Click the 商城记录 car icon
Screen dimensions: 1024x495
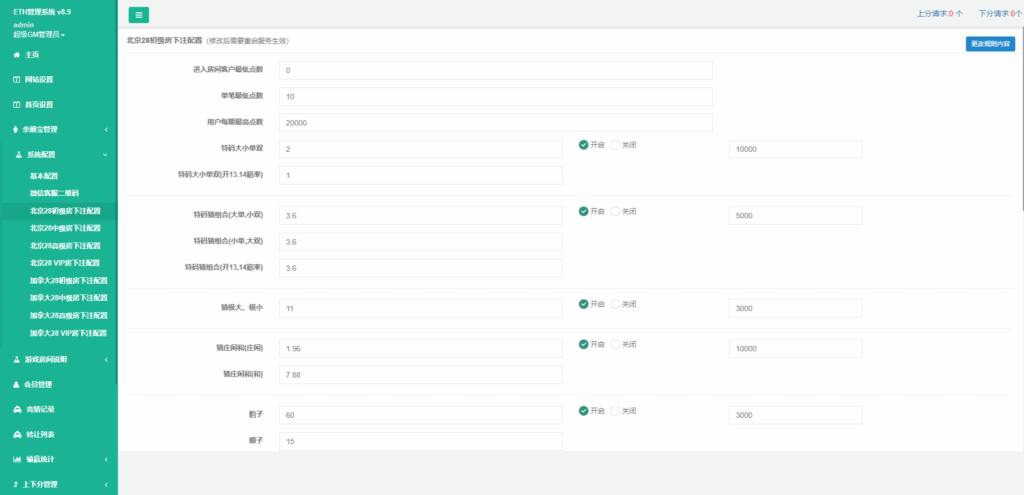click(16, 409)
